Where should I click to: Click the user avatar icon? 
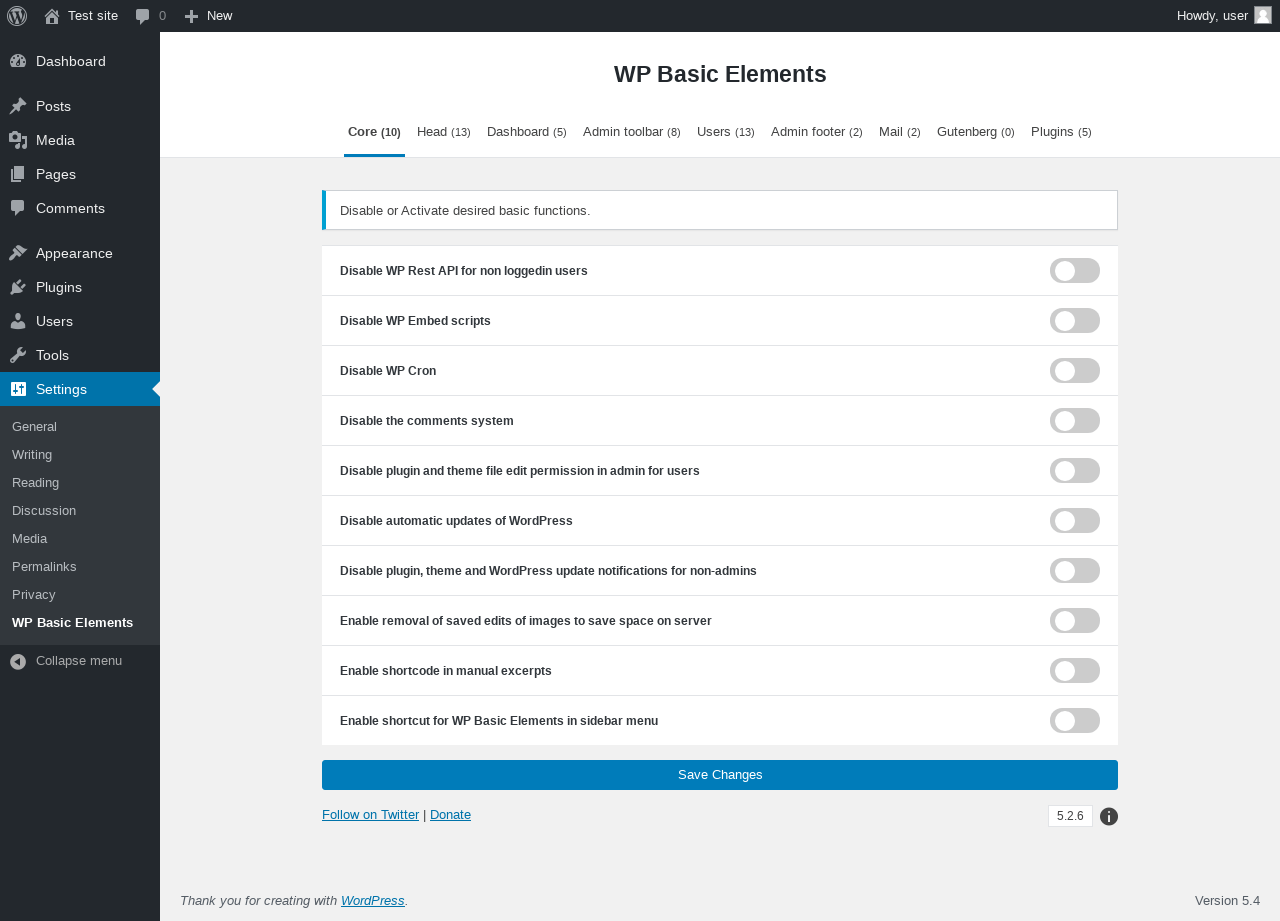pyautogui.click(x=1263, y=15)
